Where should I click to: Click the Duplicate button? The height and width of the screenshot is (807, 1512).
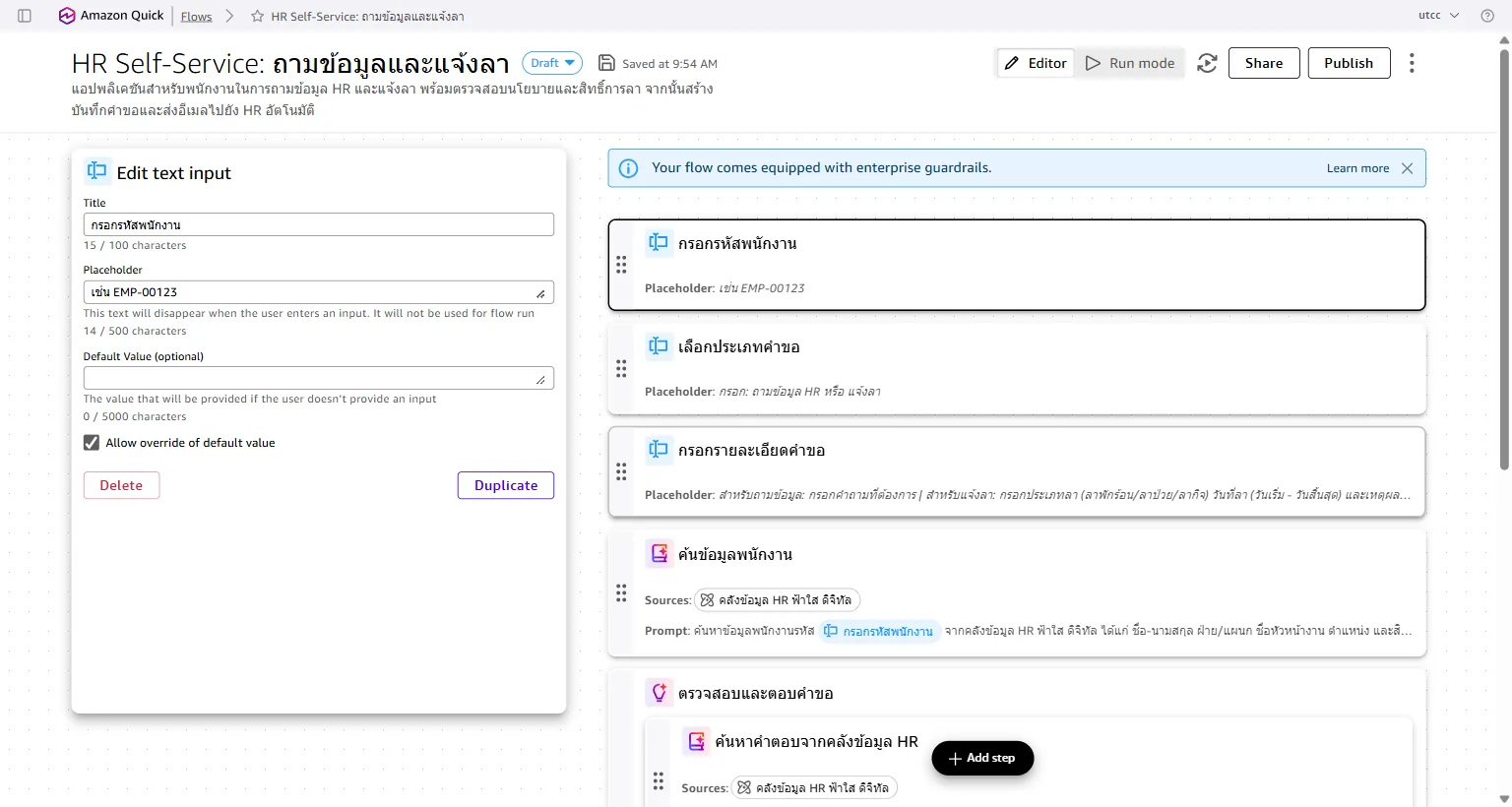tap(506, 485)
